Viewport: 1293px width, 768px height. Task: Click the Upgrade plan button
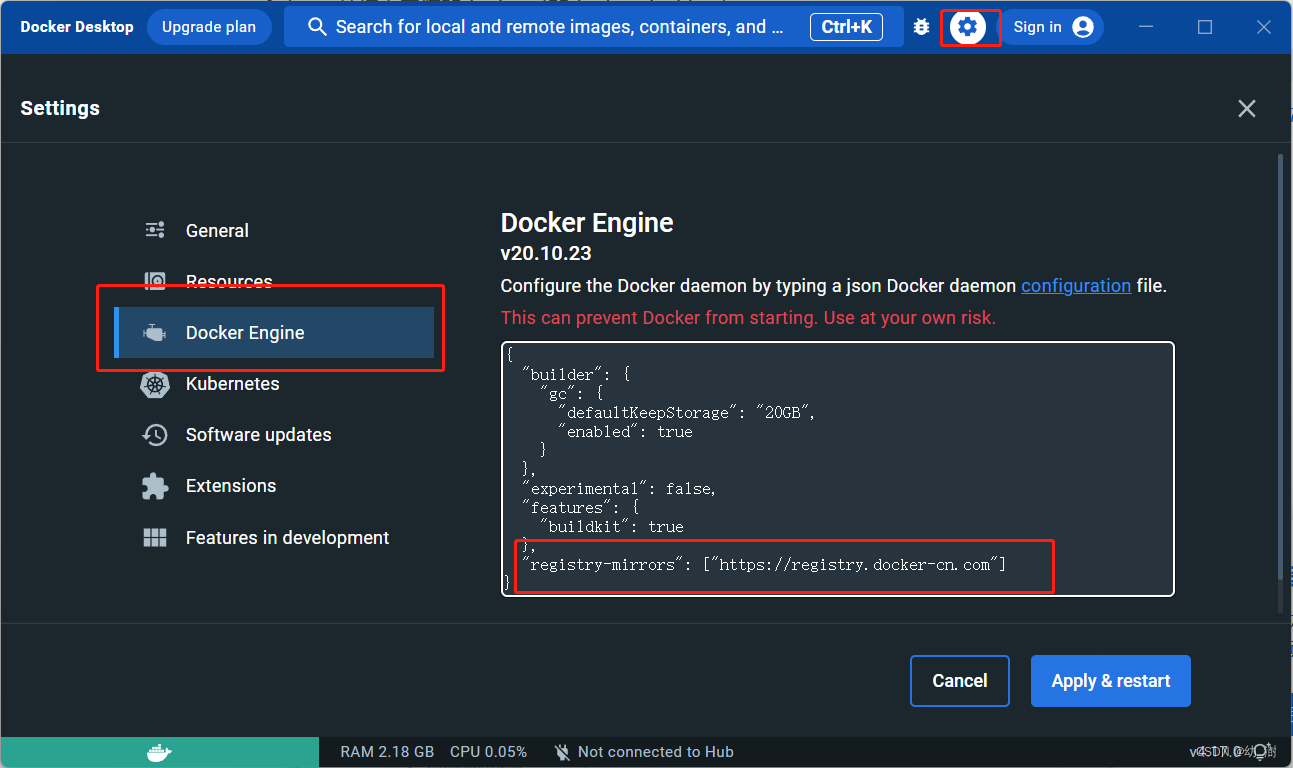209,27
